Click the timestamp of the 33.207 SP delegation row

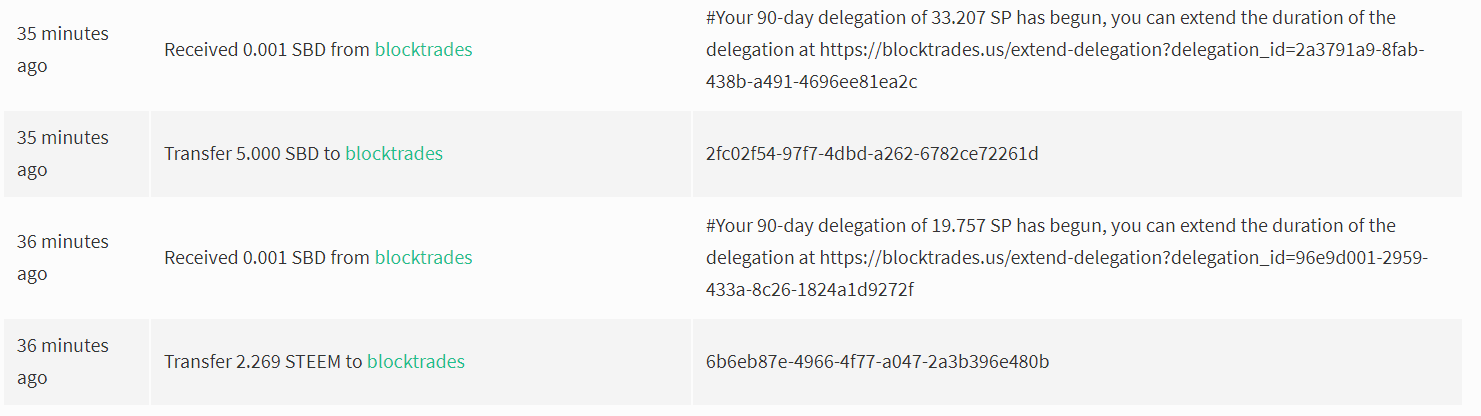click(62, 49)
